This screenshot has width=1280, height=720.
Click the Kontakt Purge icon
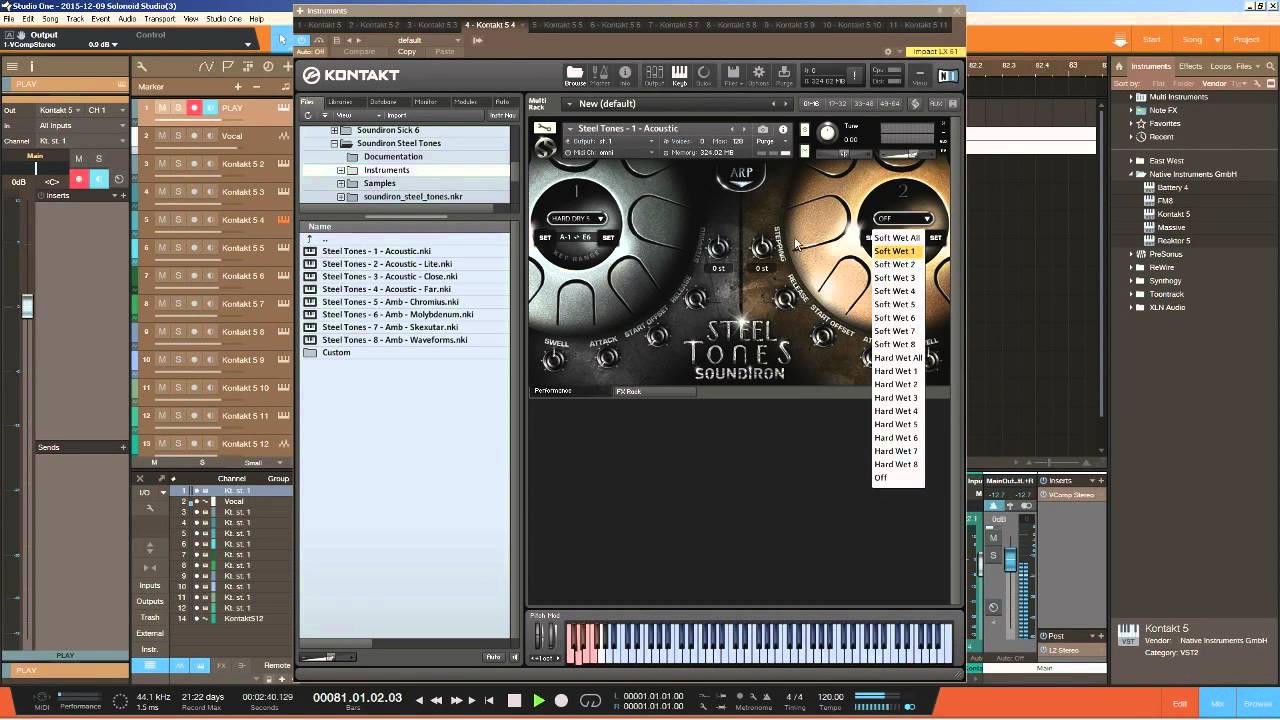784,75
